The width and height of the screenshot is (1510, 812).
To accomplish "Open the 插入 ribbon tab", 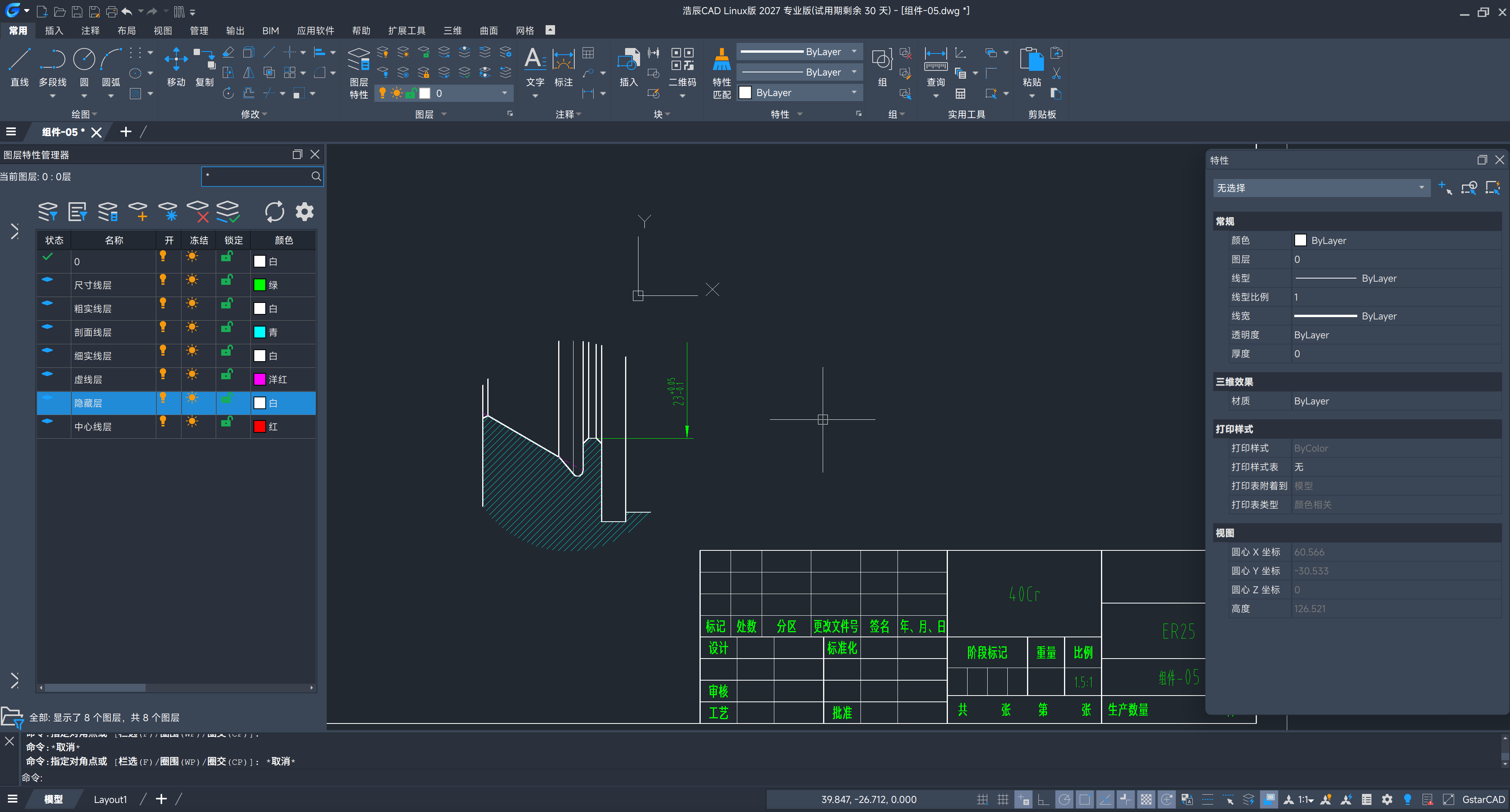I will [x=54, y=30].
